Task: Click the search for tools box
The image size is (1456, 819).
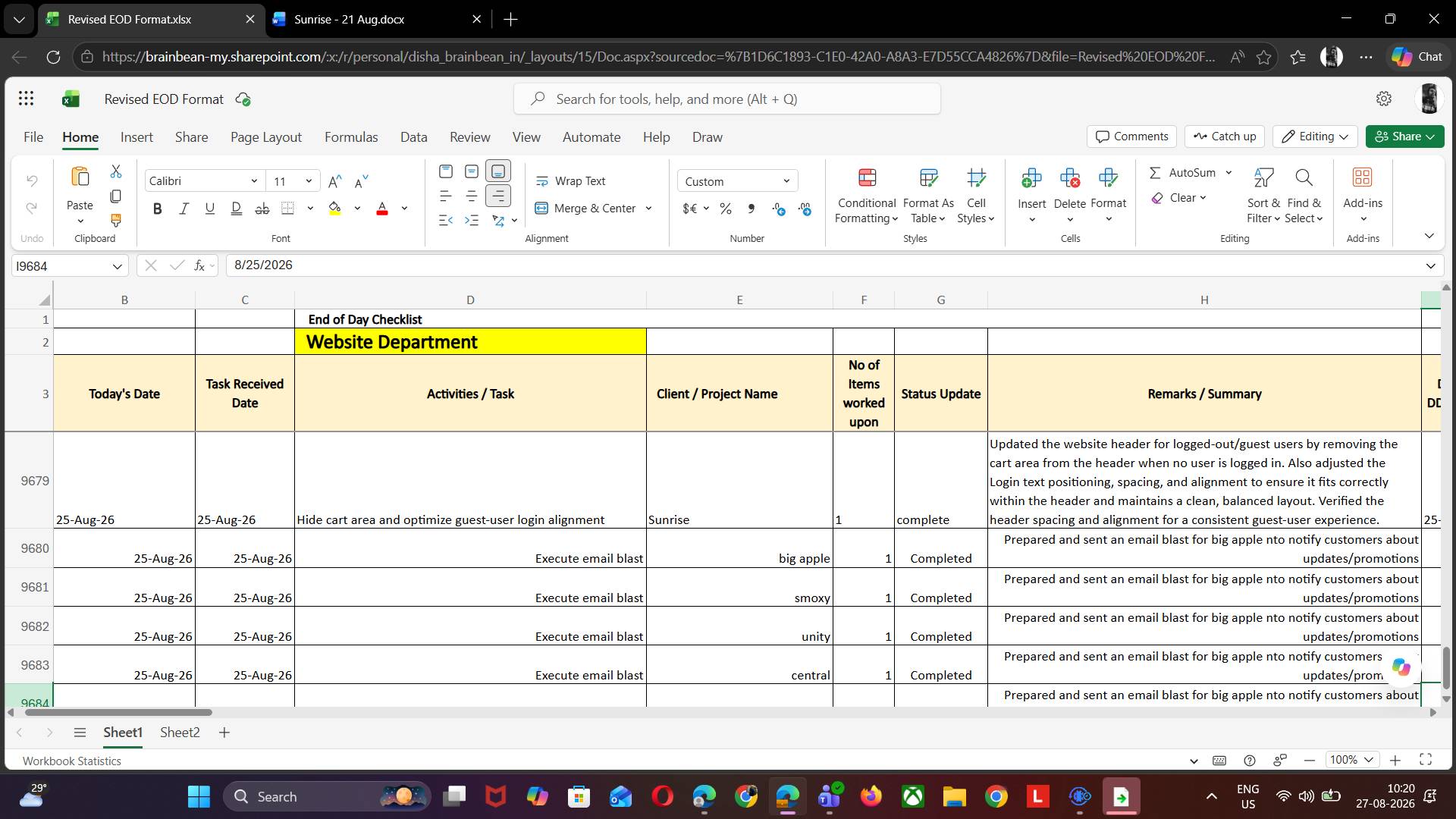Action: pos(727,99)
